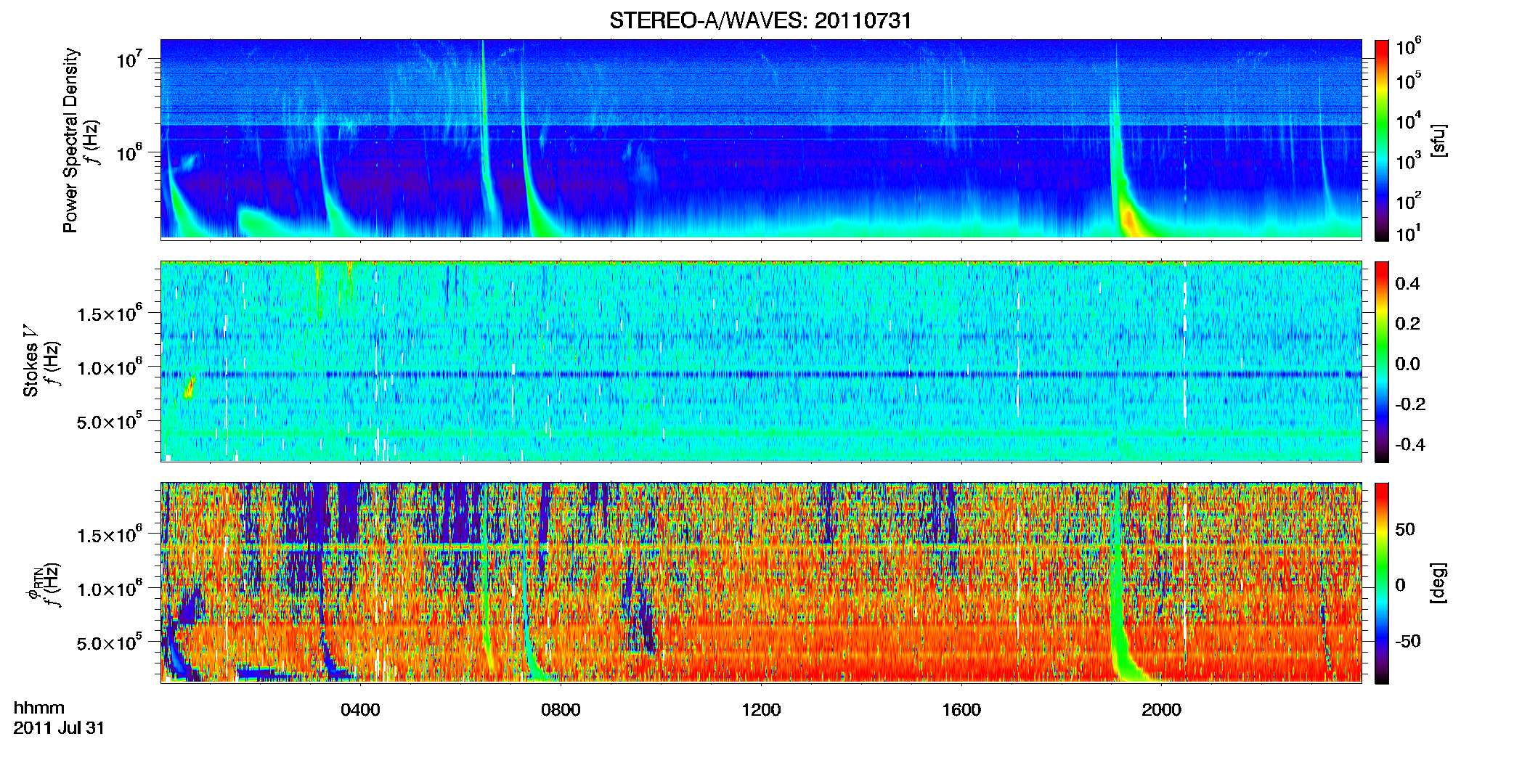
Task: Click the 2000 time tick label
Action: (x=1161, y=710)
